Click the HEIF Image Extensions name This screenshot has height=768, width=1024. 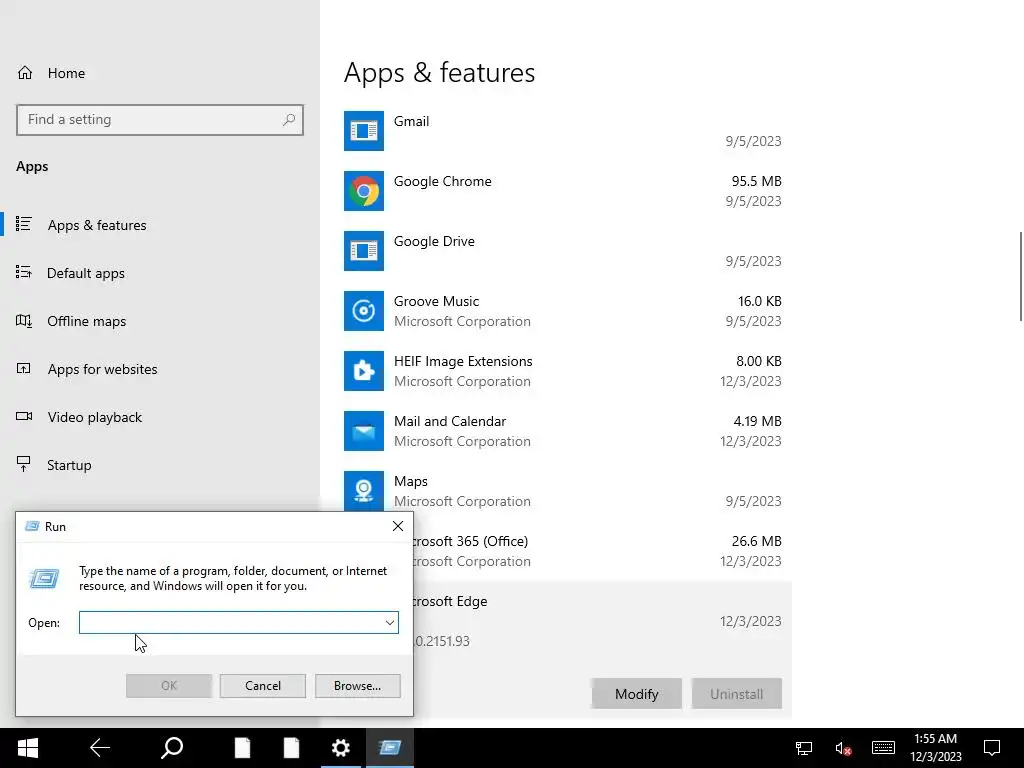(x=463, y=362)
